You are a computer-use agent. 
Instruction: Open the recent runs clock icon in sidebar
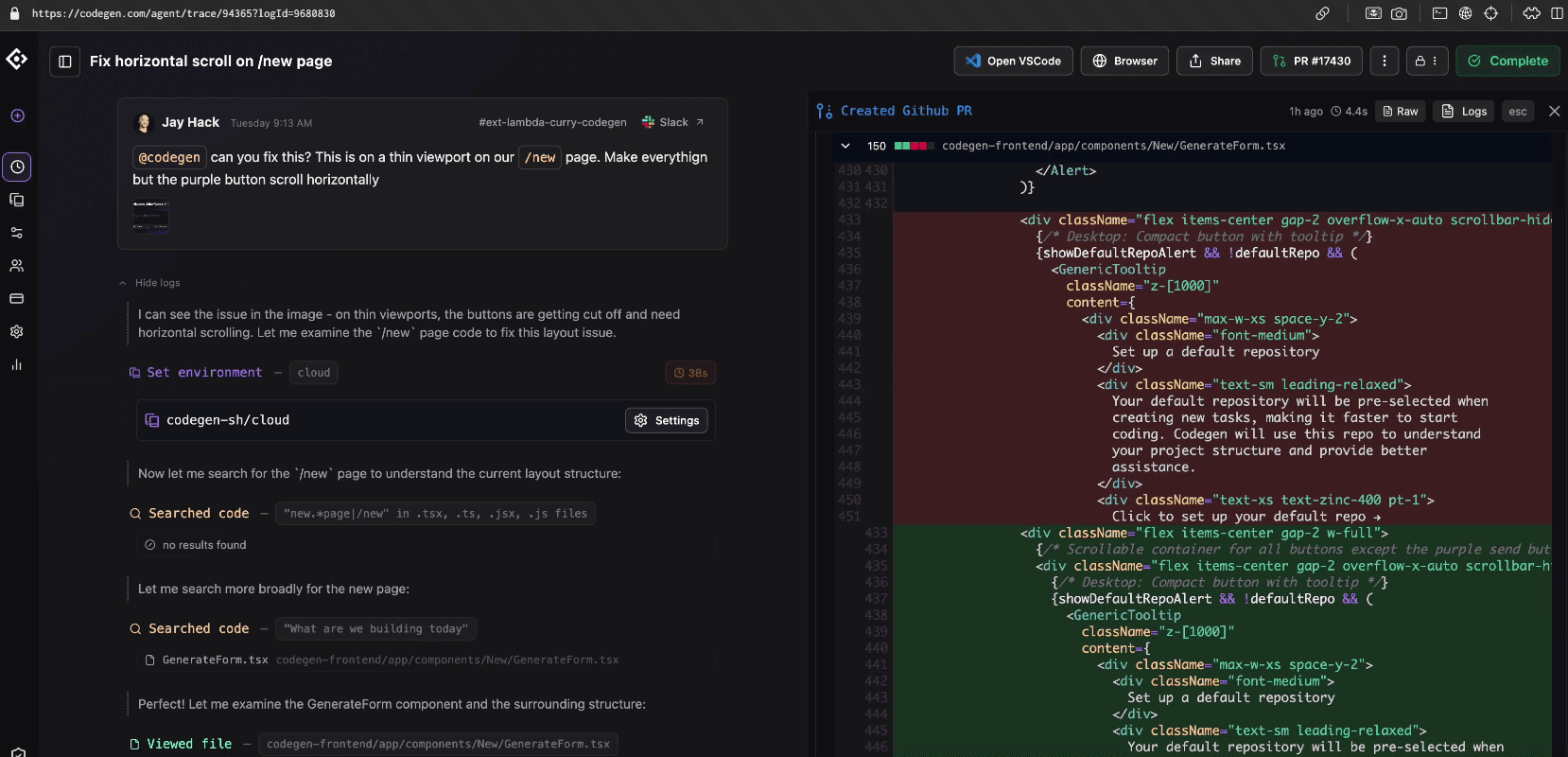17,167
